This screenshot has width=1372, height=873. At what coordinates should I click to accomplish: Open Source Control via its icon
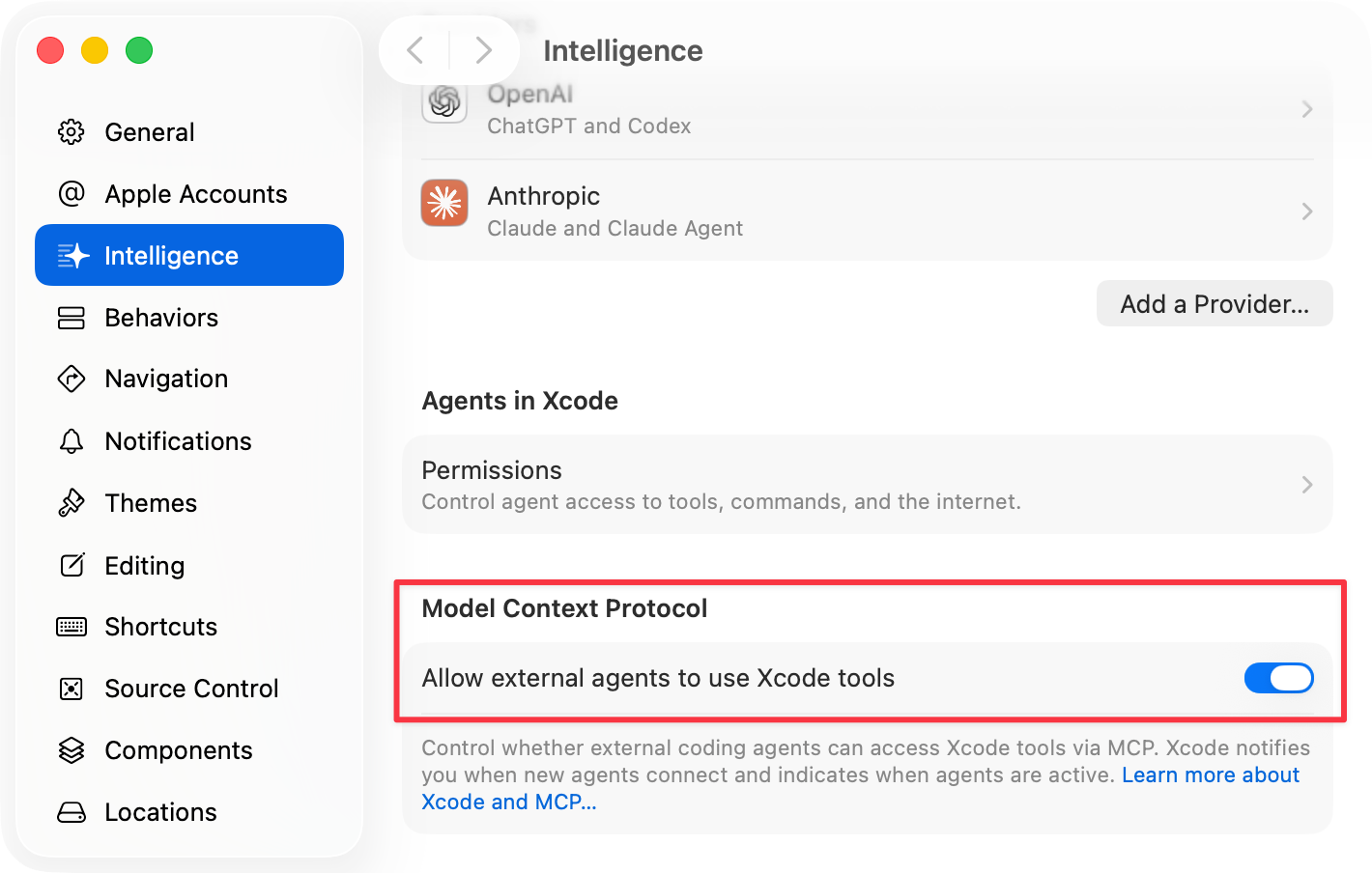pyautogui.click(x=71, y=689)
